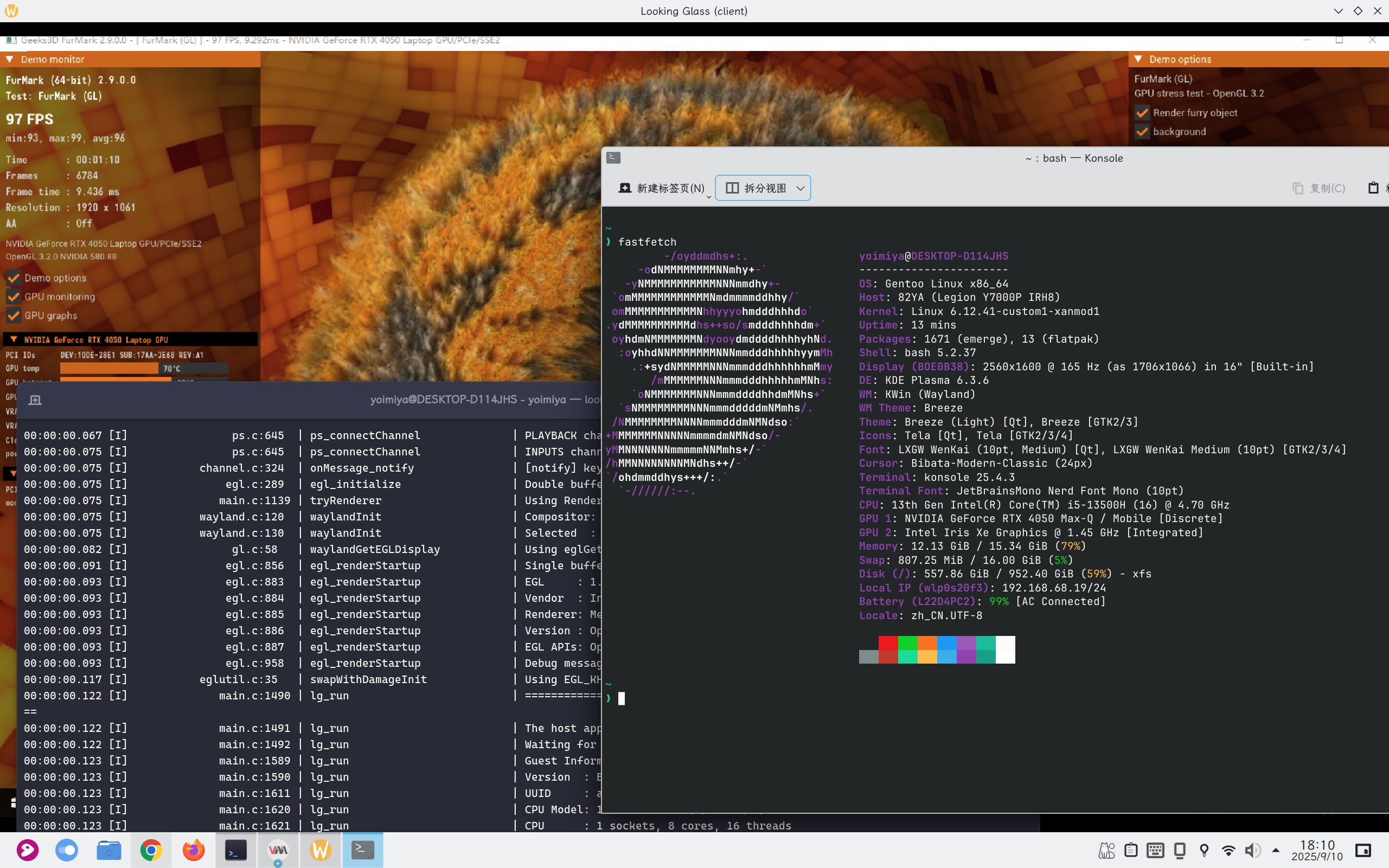
Task: Click the 复制 copy button in Konsole
Action: 1319,188
